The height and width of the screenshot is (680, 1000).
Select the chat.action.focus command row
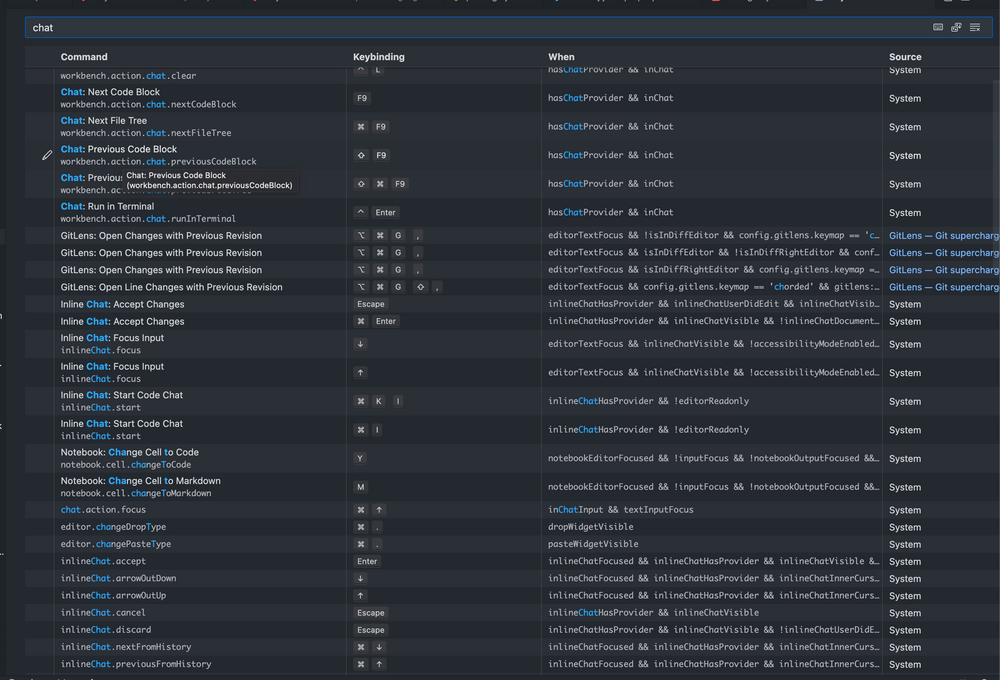pos(200,509)
